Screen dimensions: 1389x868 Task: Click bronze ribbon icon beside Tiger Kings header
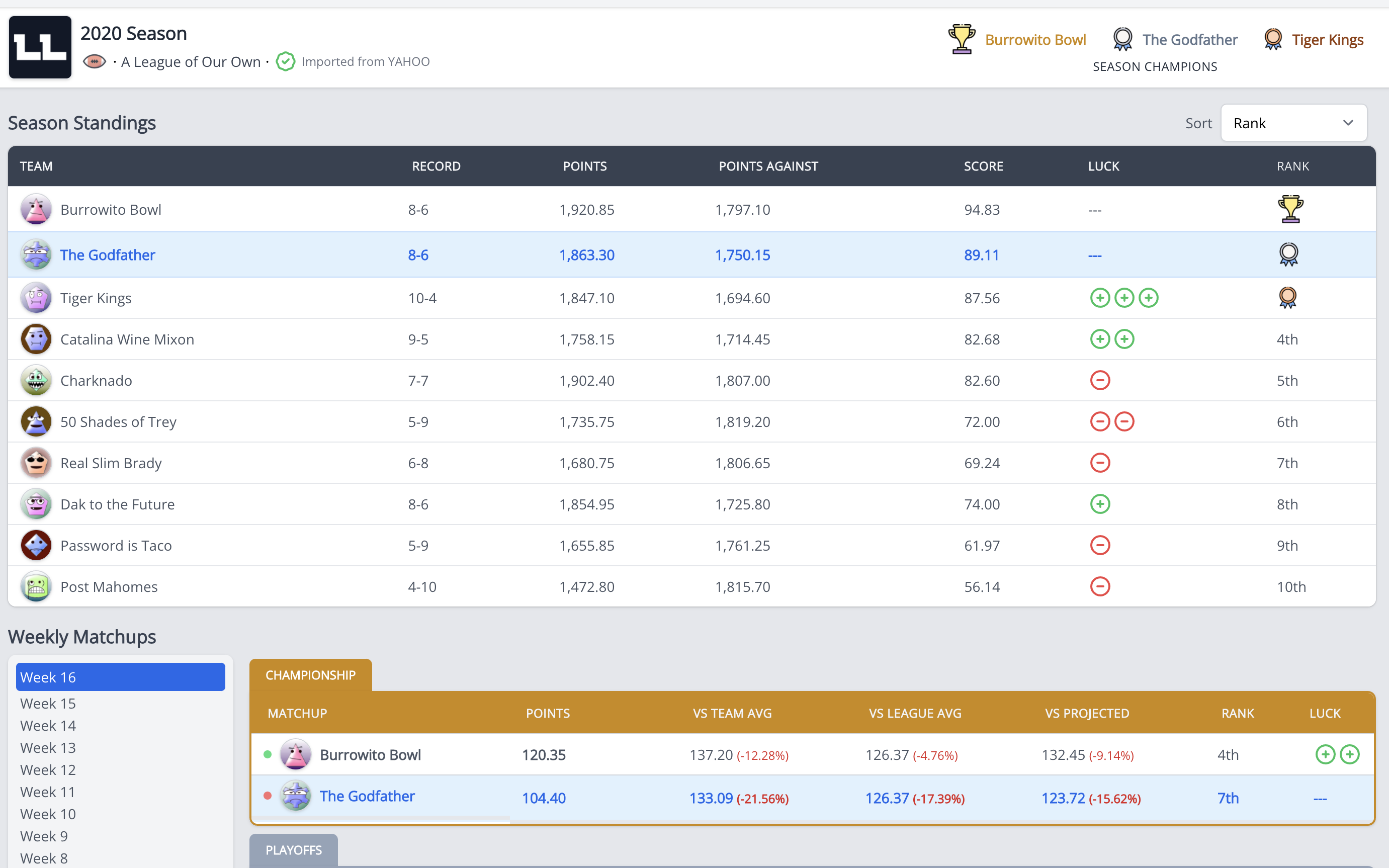click(x=1273, y=39)
